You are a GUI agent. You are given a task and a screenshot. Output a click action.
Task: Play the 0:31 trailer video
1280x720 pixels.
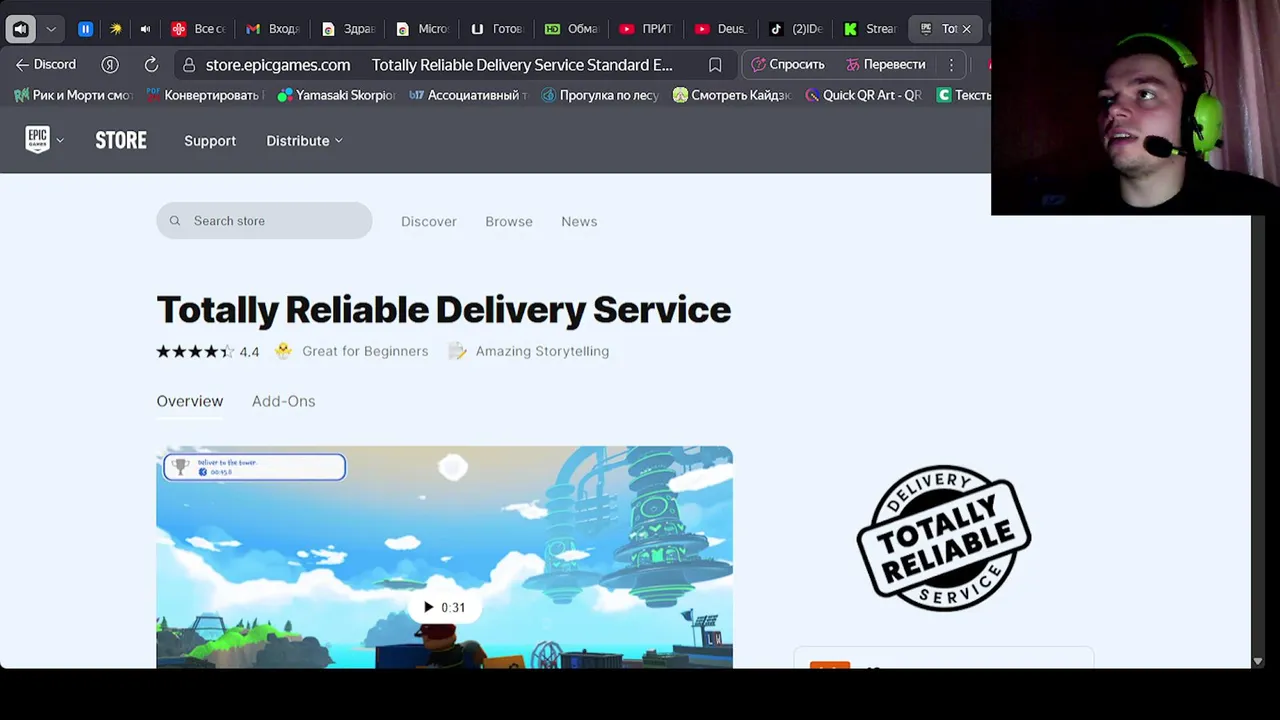(444, 607)
